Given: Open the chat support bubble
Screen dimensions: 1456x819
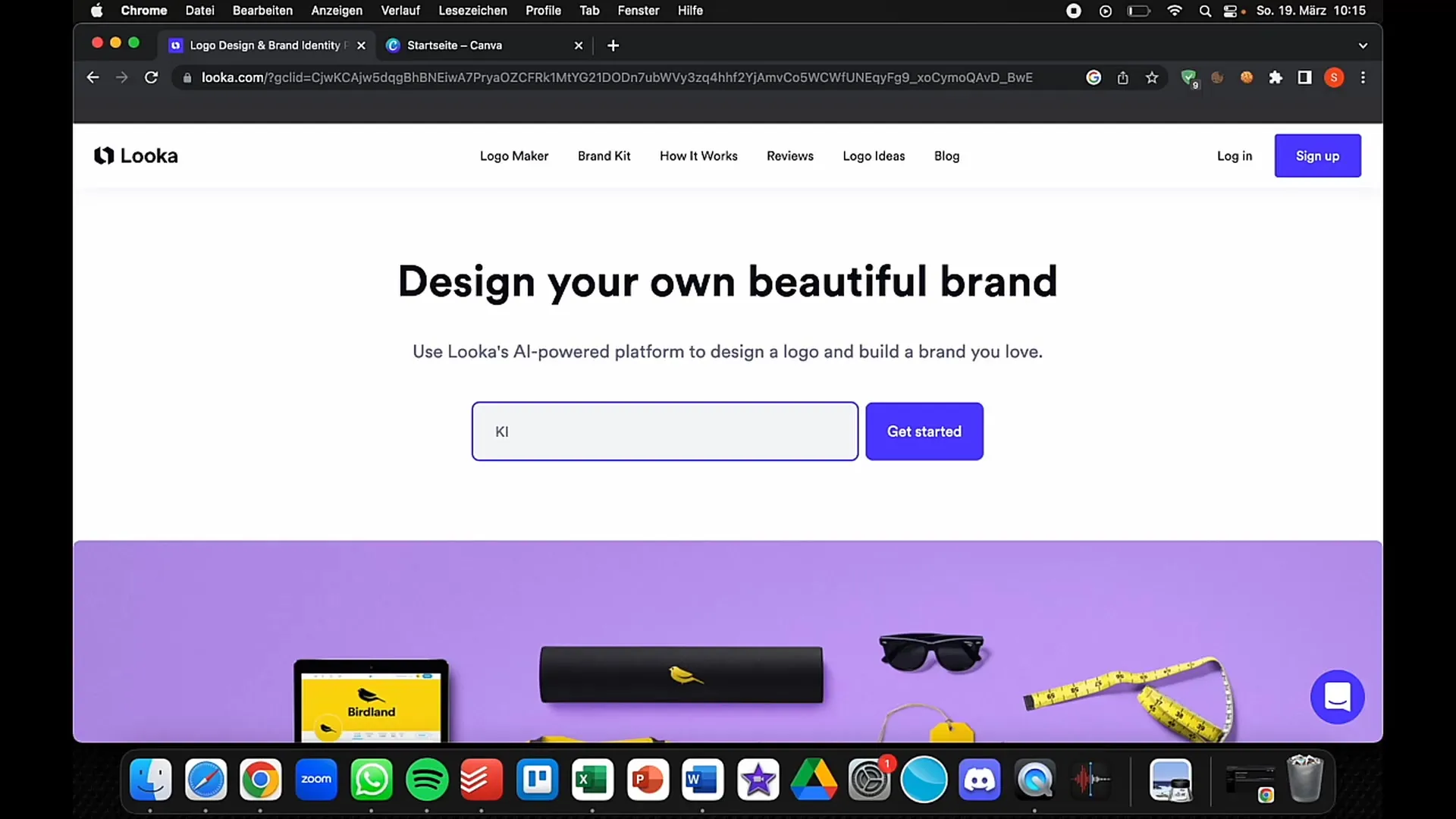Looking at the screenshot, I should 1337,696.
